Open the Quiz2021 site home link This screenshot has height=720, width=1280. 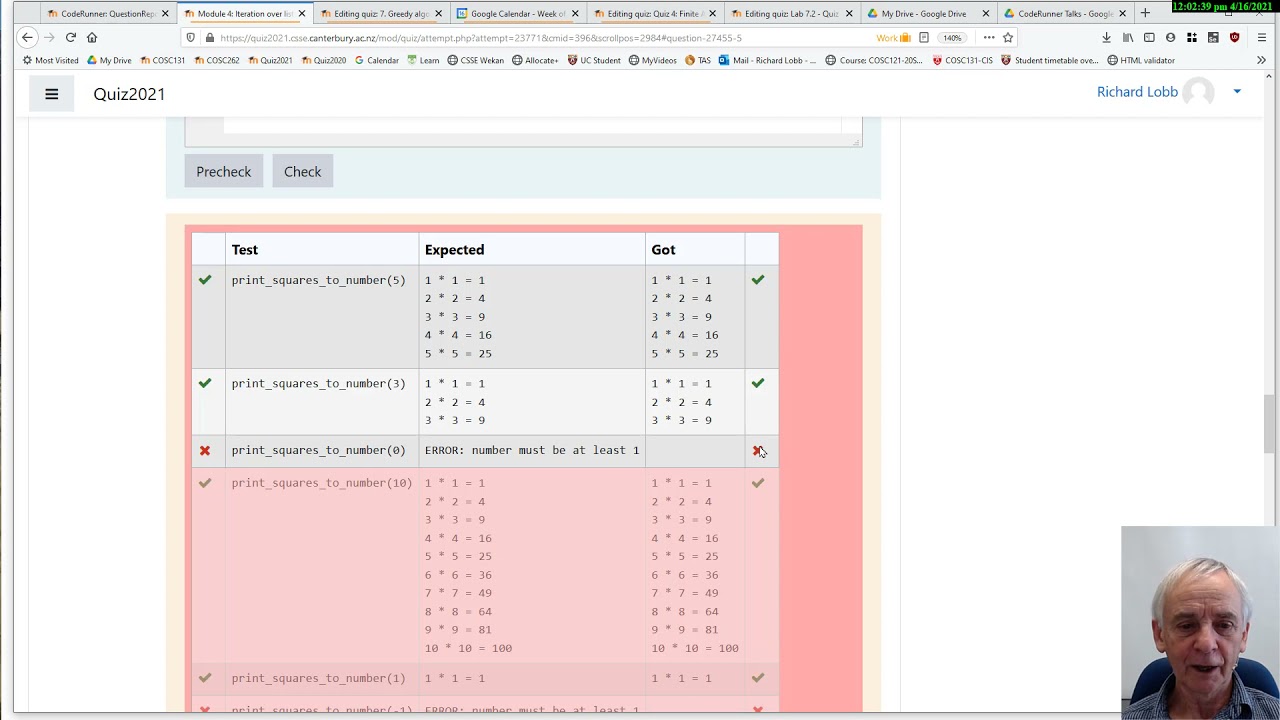point(129,94)
